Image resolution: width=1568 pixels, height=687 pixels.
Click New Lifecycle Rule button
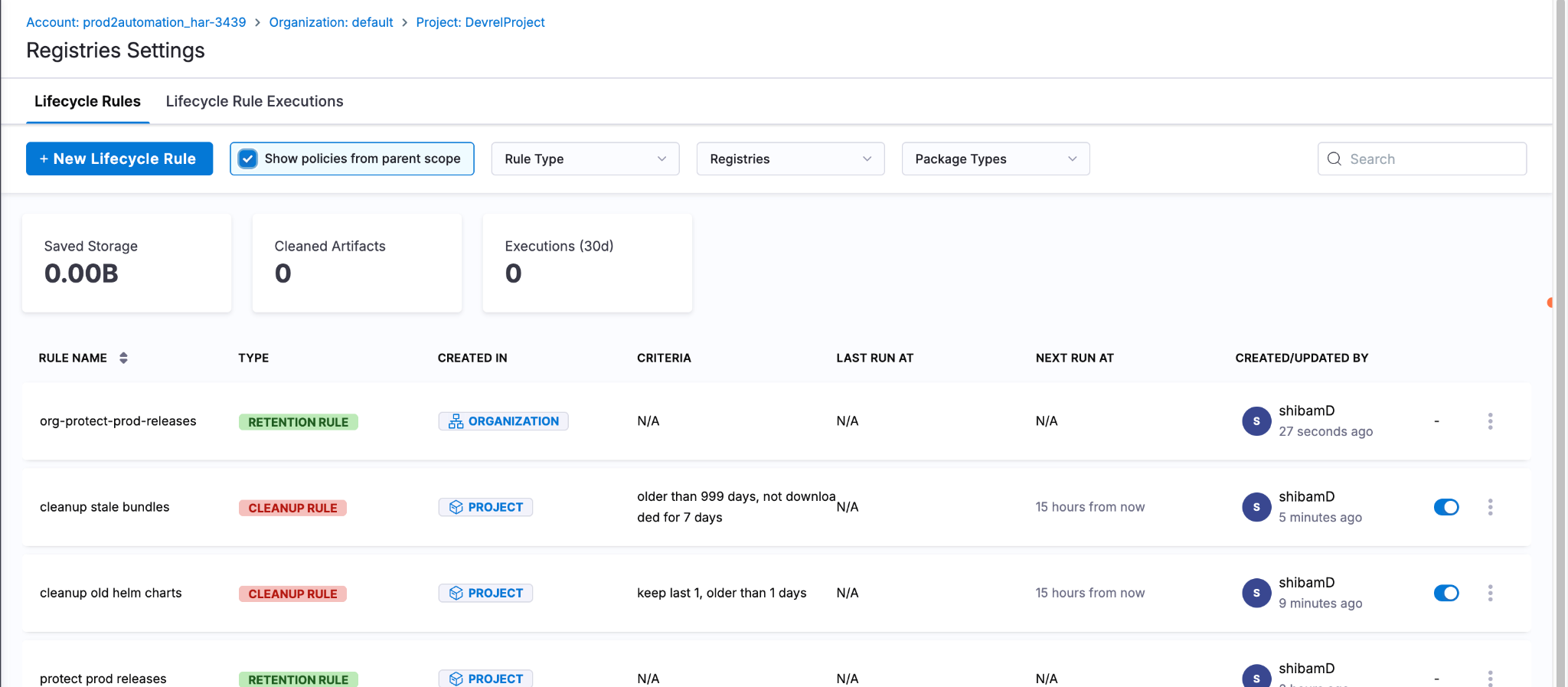(x=119, y=159)
